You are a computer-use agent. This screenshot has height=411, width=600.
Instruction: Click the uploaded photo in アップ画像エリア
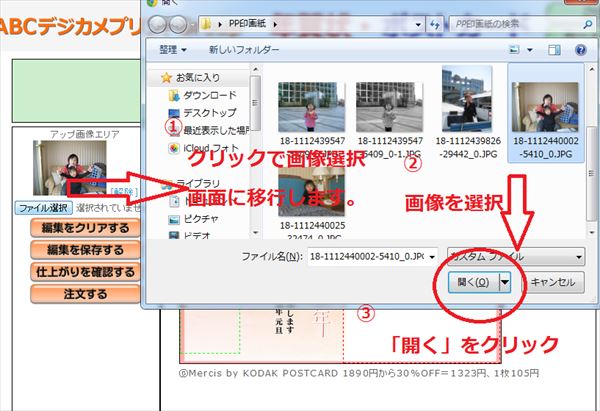coord(70,168)
